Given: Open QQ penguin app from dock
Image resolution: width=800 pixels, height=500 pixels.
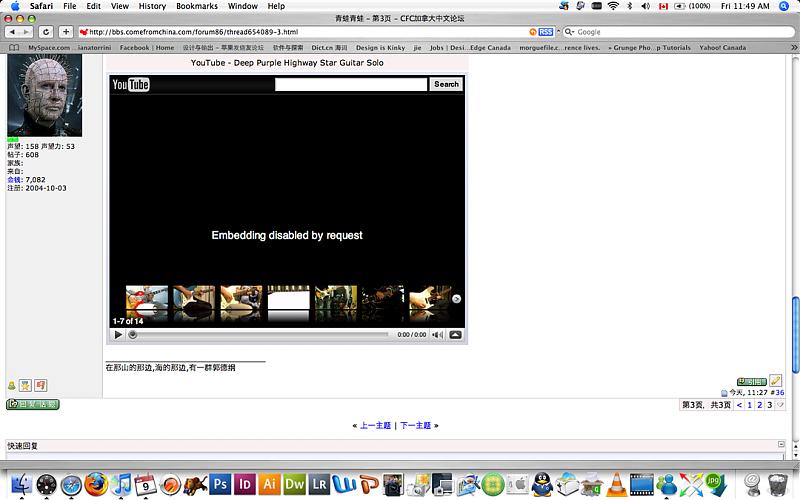Looking at the screenshot, I should tap(542, 484).
